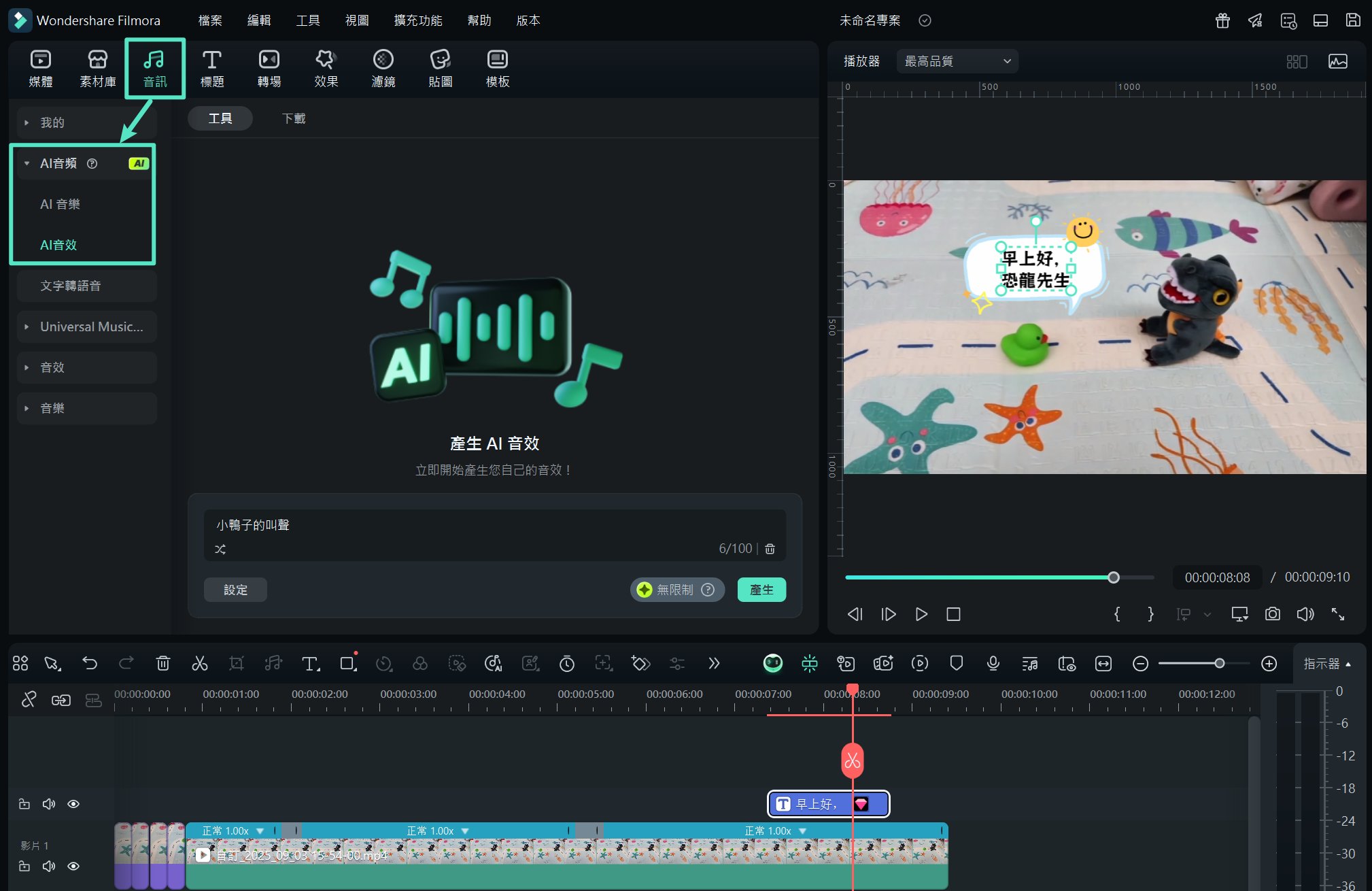Open player volume speaker icon
The width and height of the screenshot is (1372, 891).
click(1305, 614)
